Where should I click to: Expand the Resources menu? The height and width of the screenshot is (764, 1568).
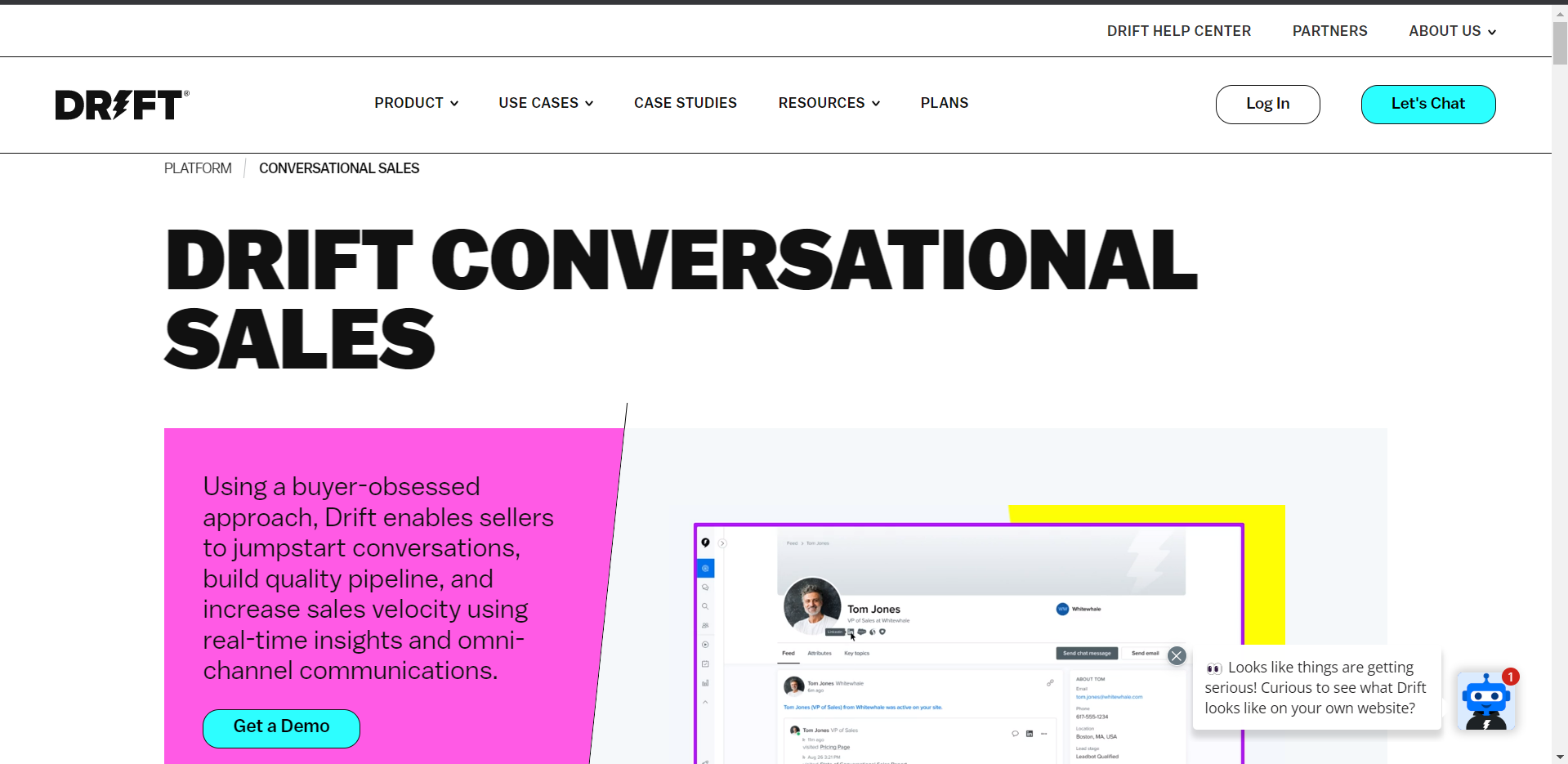pos(829,103)
